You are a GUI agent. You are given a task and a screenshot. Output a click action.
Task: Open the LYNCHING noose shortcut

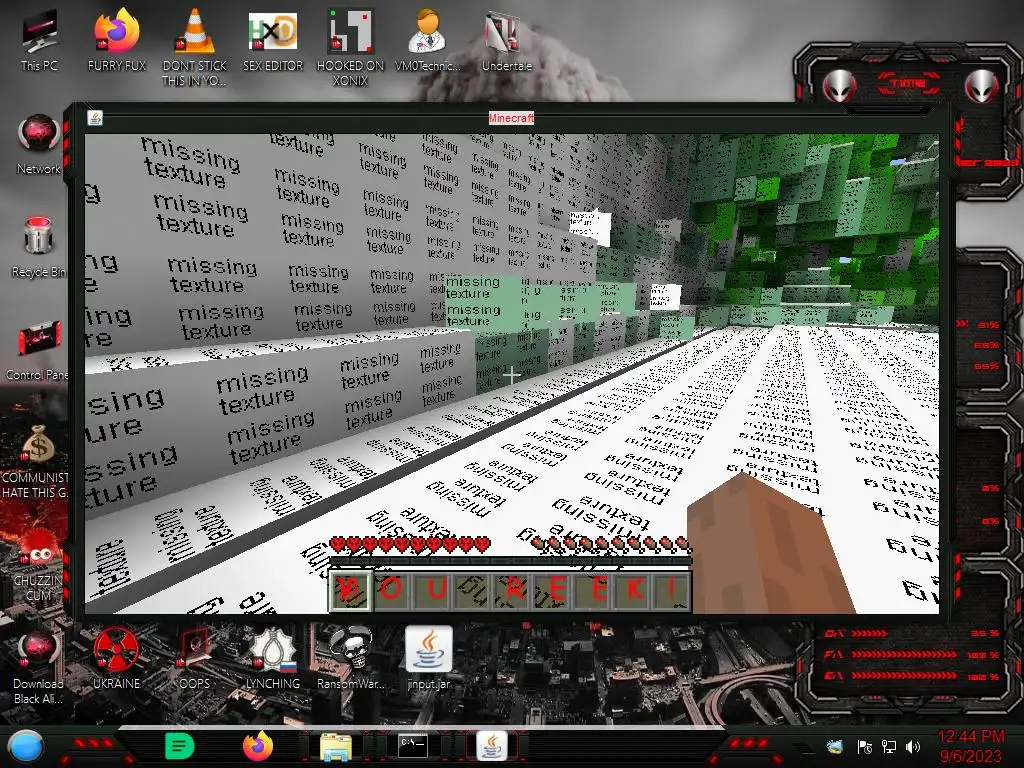tap(273, 658)
